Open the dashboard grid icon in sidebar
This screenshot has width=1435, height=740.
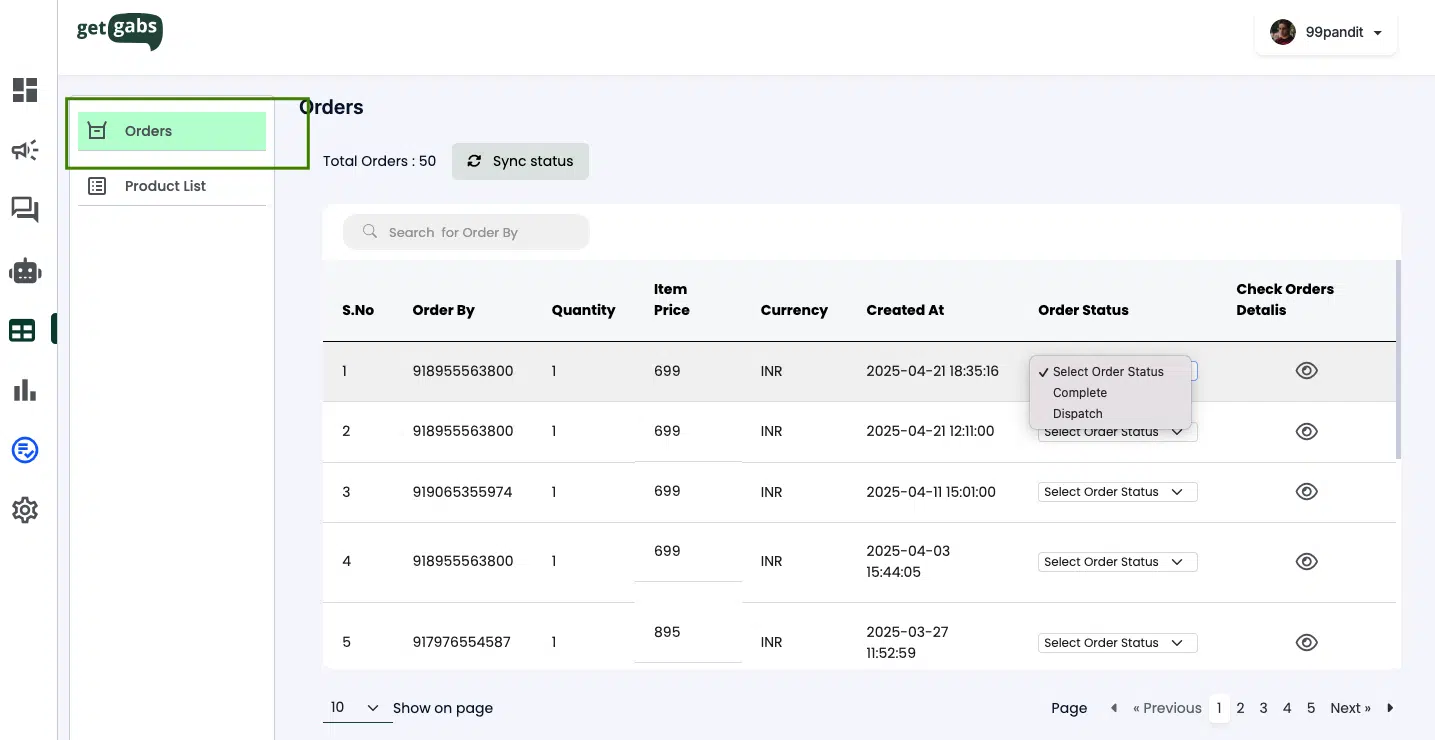(25, 90)
